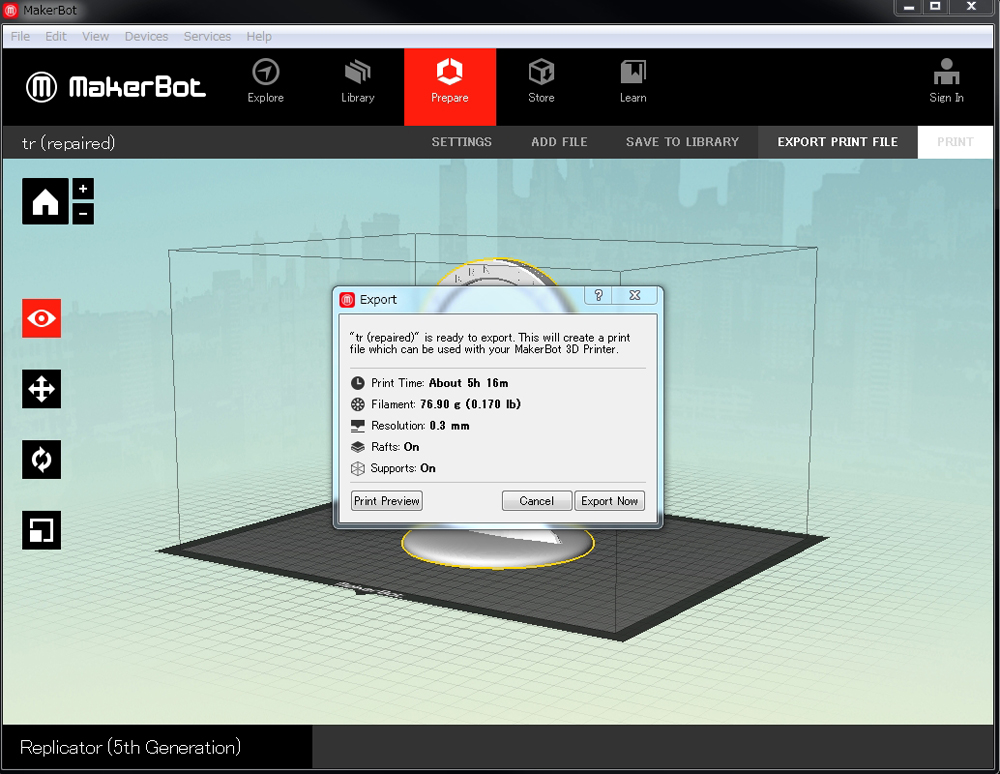Open the File menu

20,36
